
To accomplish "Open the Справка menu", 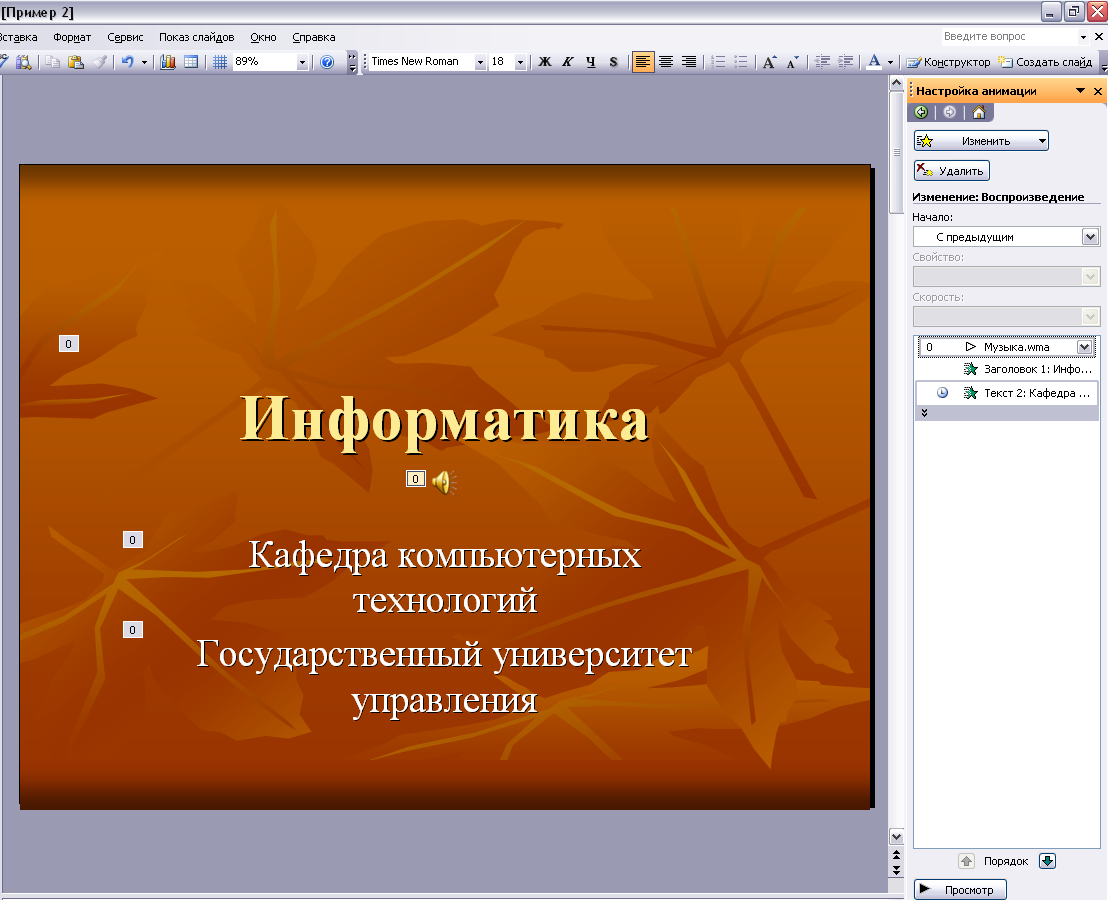I will 314,37.
